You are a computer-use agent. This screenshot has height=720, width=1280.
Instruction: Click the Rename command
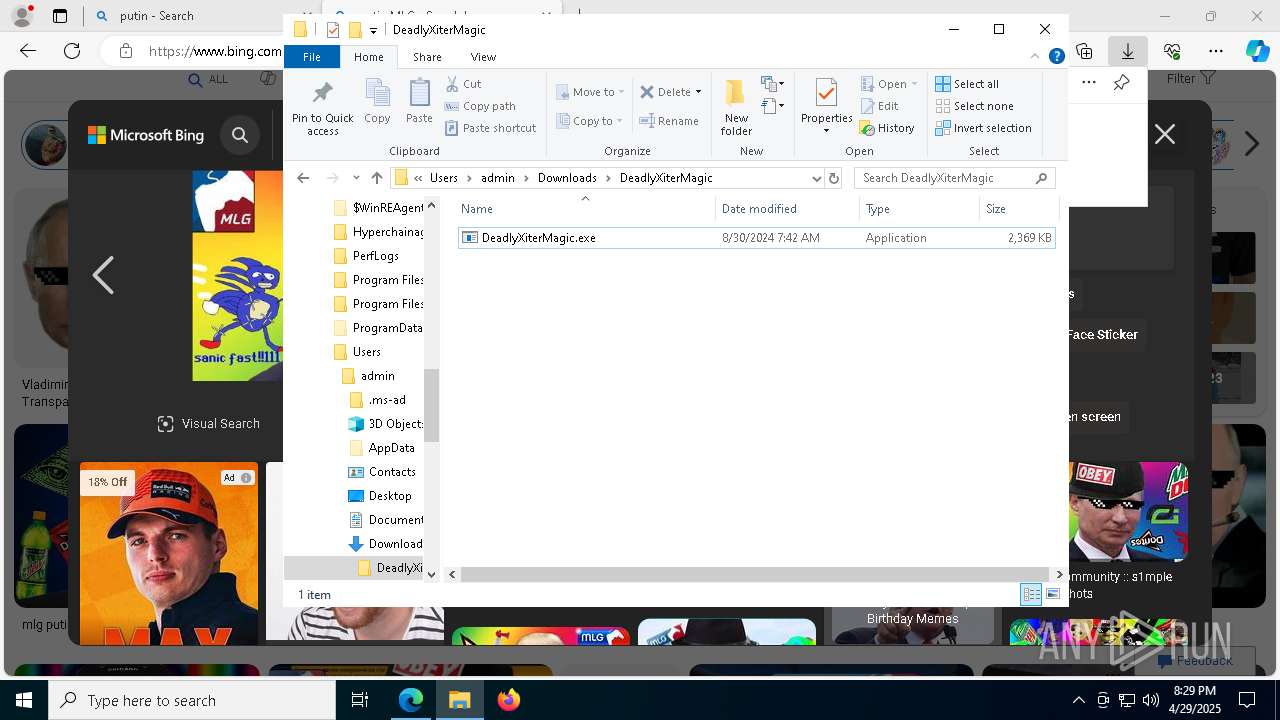click(670, 121)
